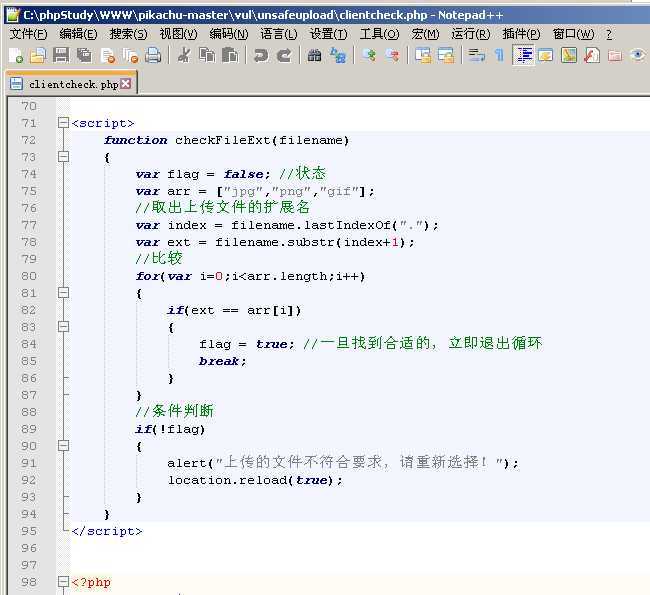Viewport: 650px width, 595px height.
Task: Click the alert() call on line 91
Action: tap(343, 463)
